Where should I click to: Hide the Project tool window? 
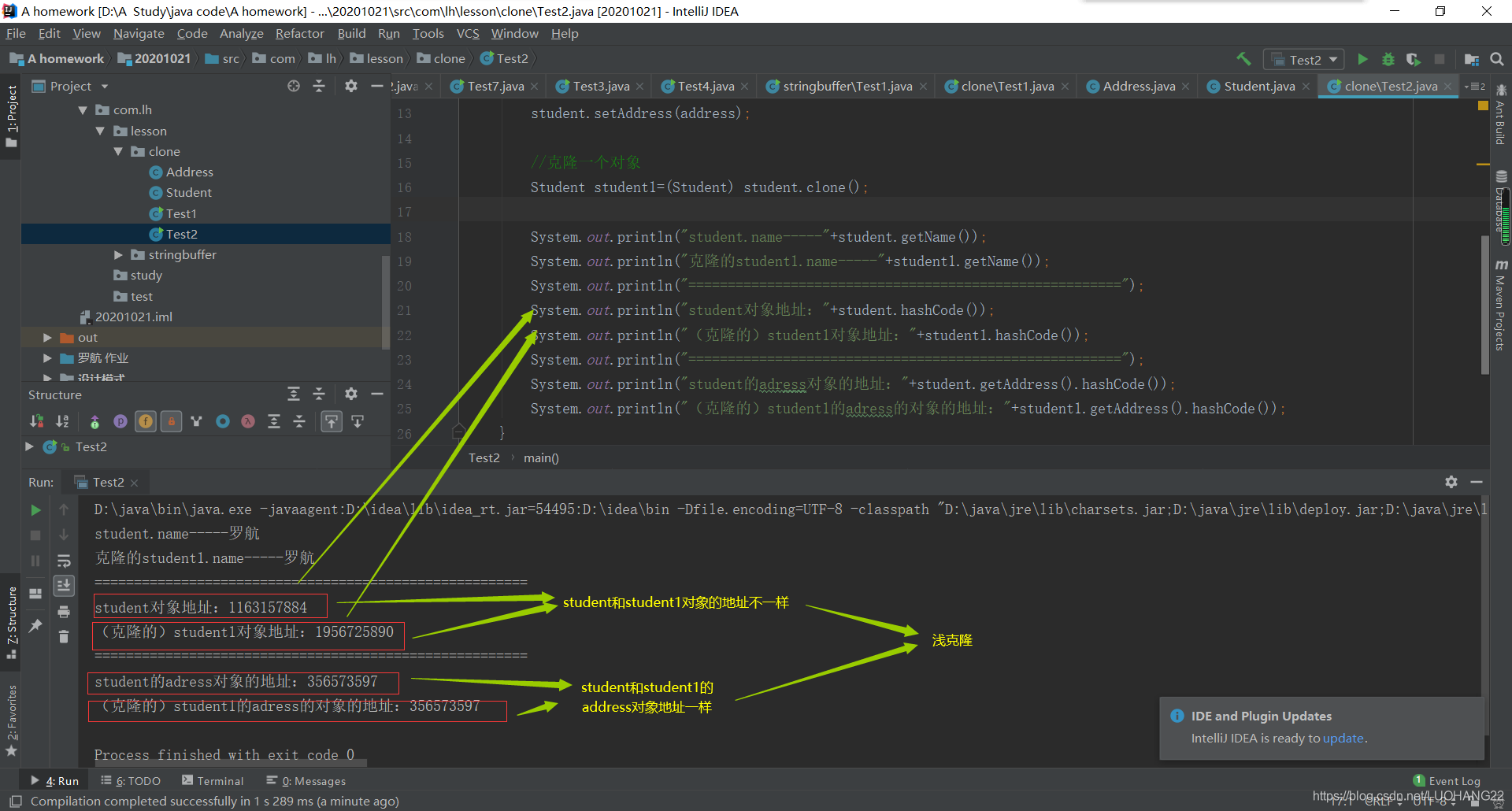(377, 86)
